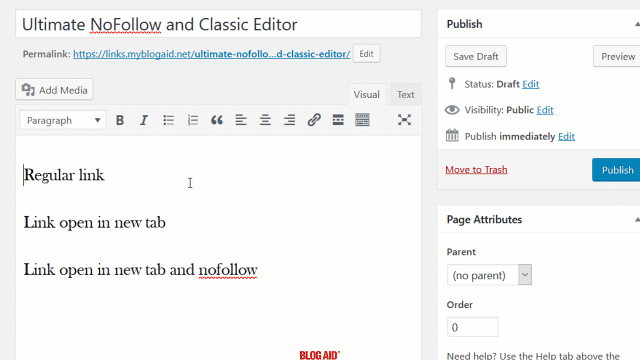Click the 'Page Attributes' heading

pyautogui.click(x=484, y=220)
